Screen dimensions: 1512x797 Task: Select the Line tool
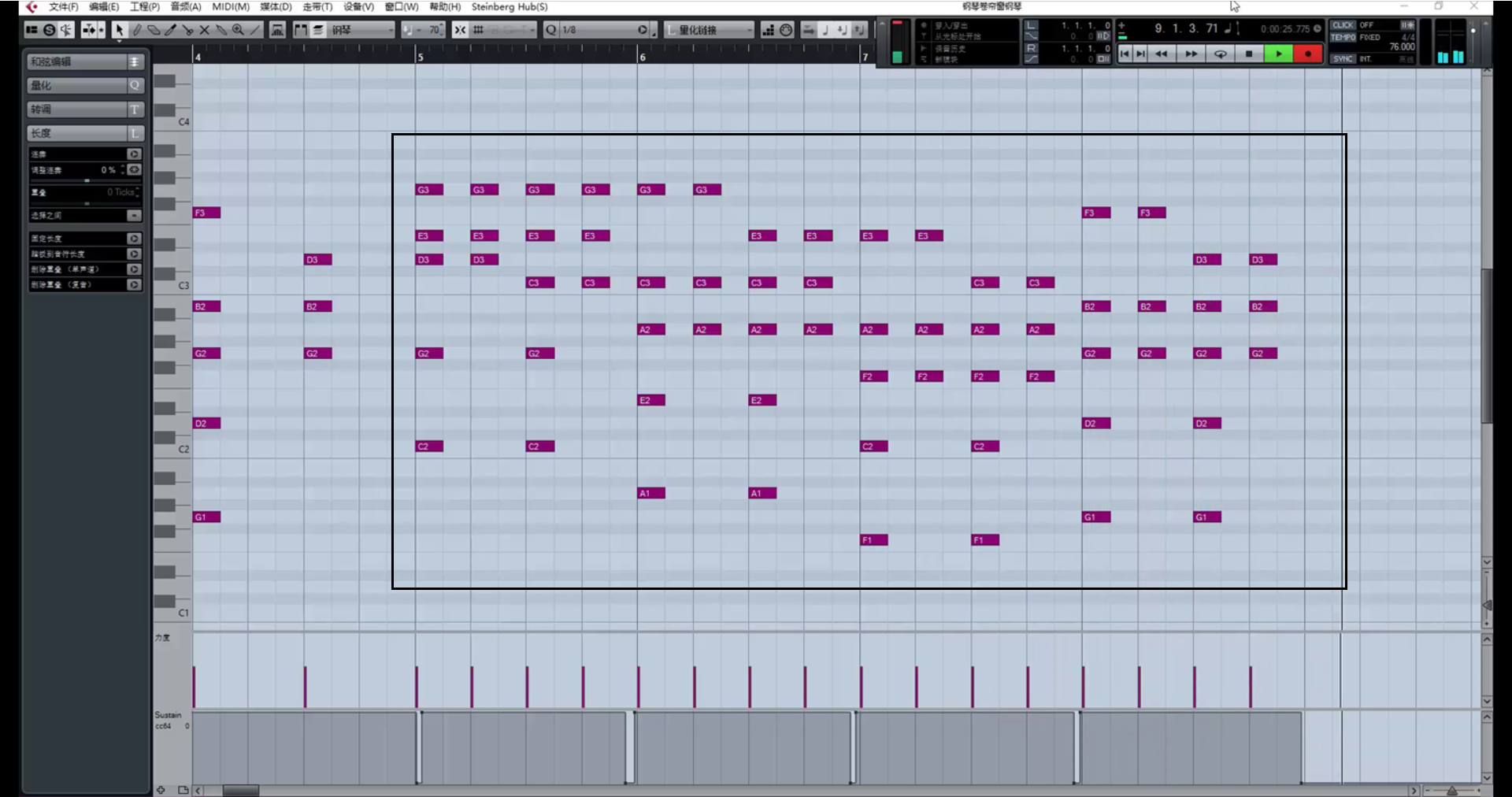click(255, 30)
